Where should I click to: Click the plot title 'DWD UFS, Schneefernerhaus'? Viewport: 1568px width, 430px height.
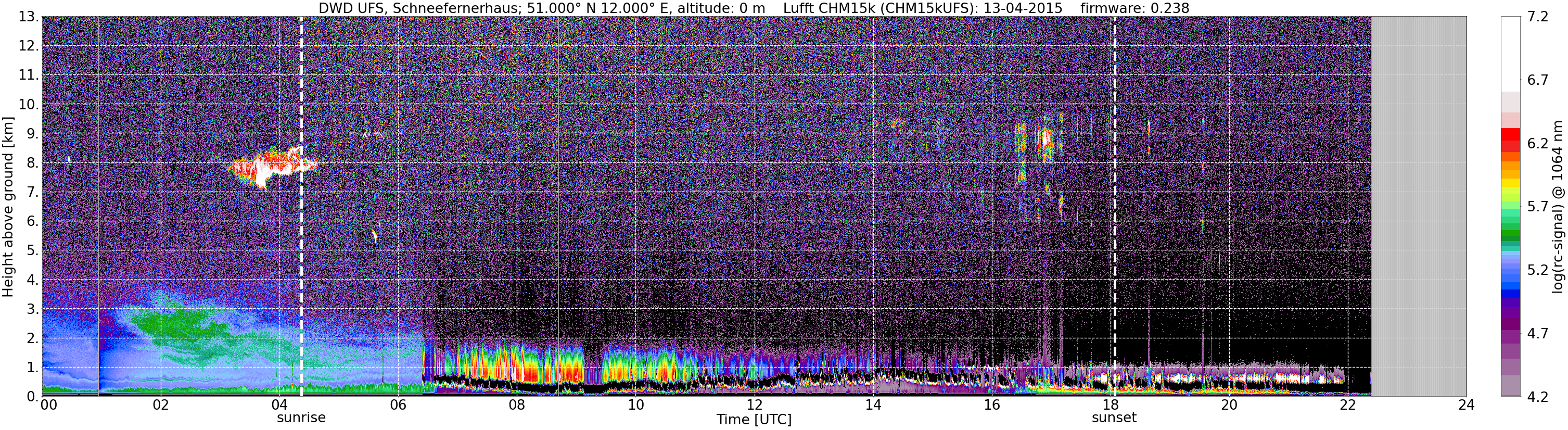pos(419,8)
